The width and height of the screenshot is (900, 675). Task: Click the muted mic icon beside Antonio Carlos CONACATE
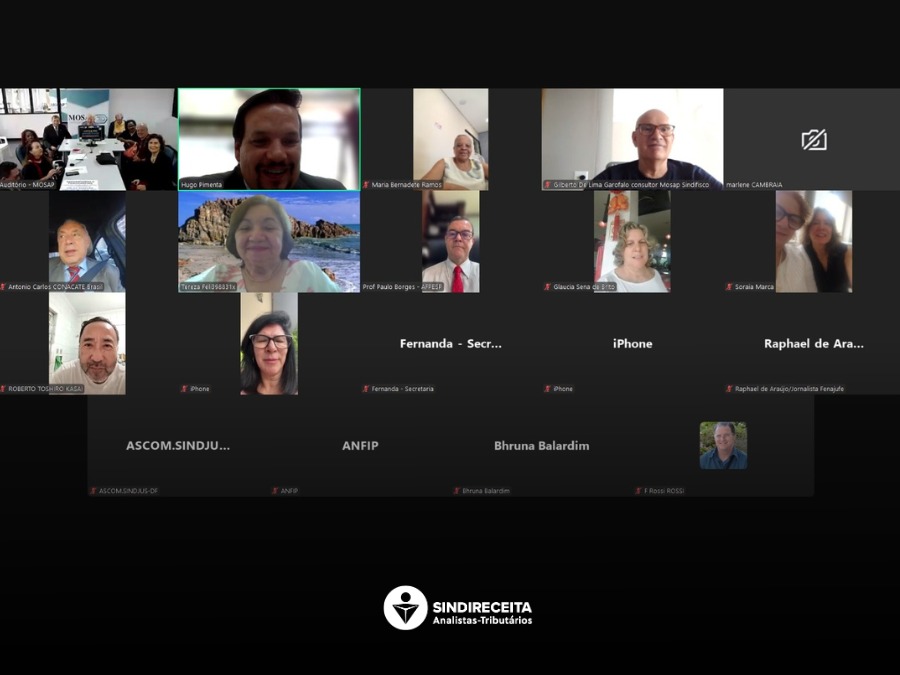point(3,287)
